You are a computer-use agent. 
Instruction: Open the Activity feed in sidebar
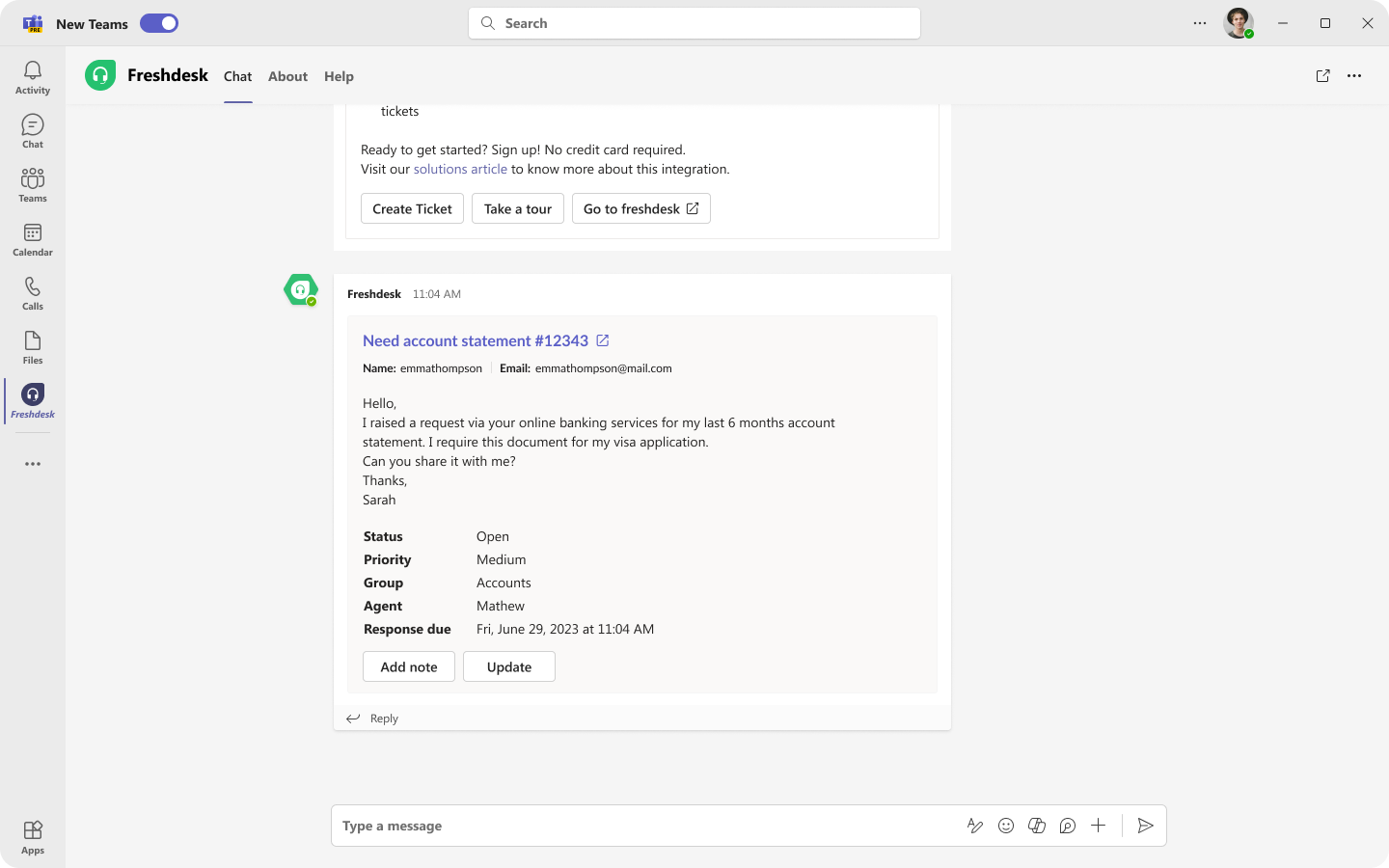[x=33, y=77]
